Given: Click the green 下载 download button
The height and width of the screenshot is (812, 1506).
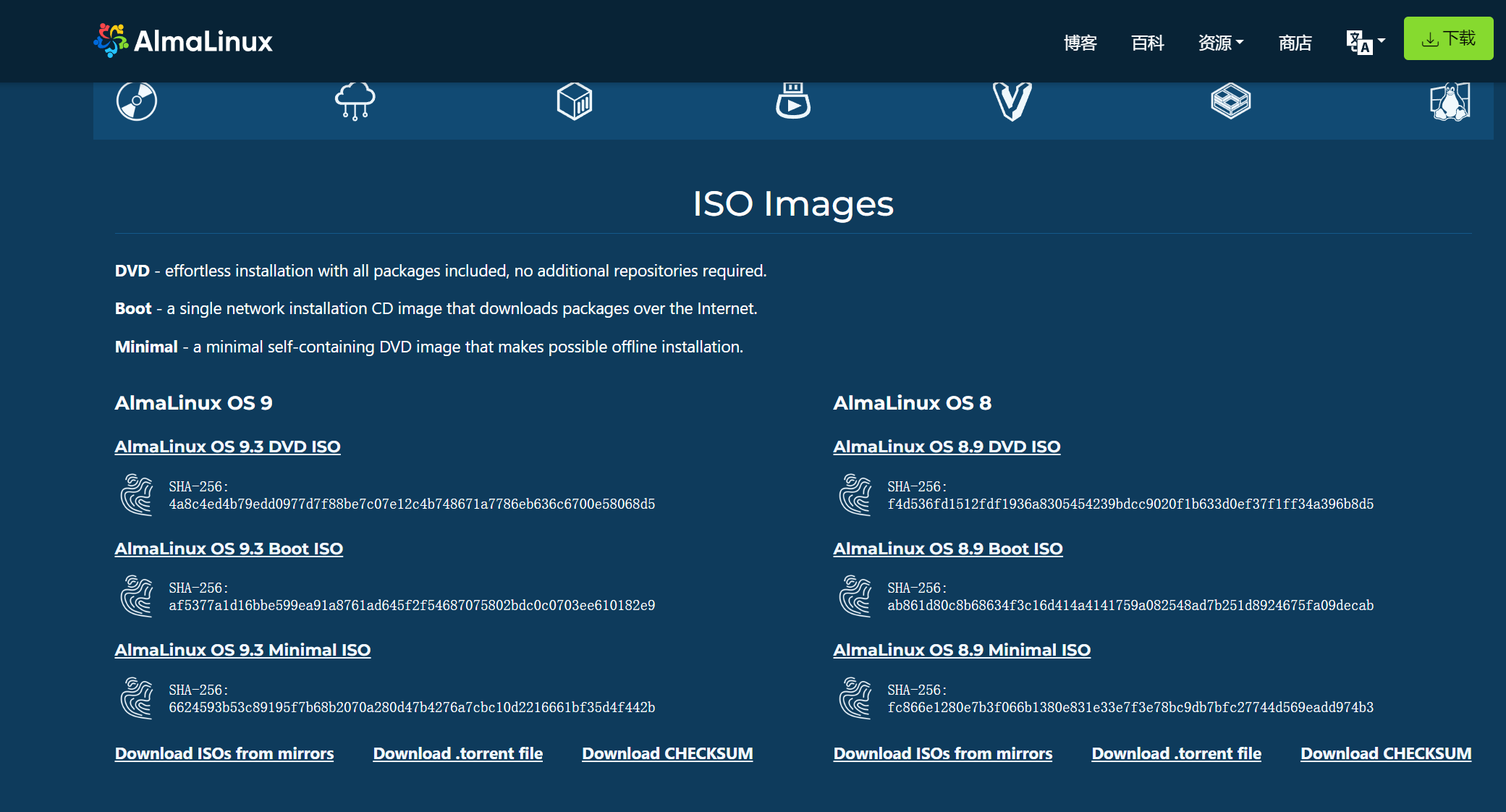Looking at the screenshot, I should pos(1448,38).
